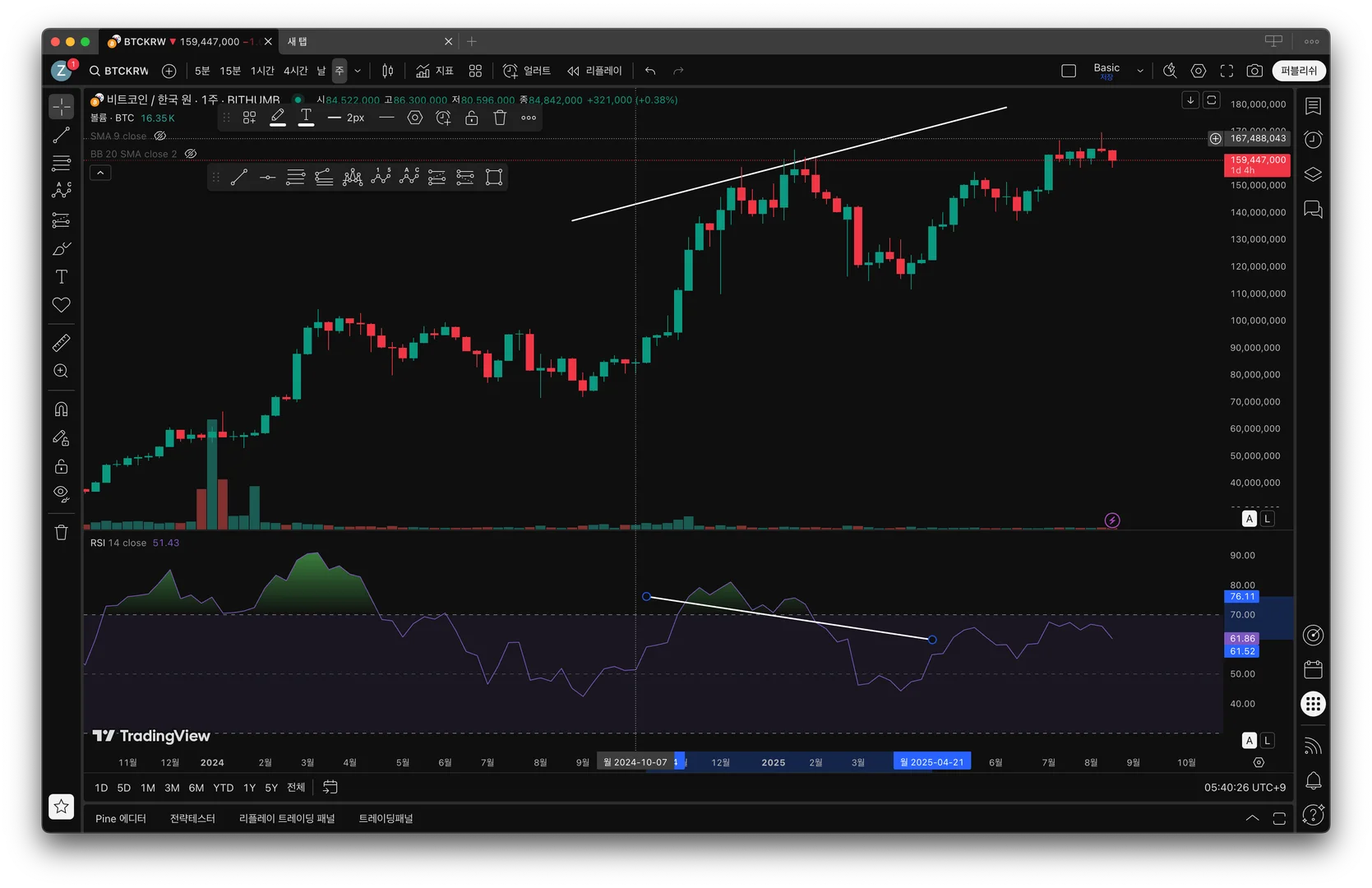Select the brush drawing tool

(62, 248)
